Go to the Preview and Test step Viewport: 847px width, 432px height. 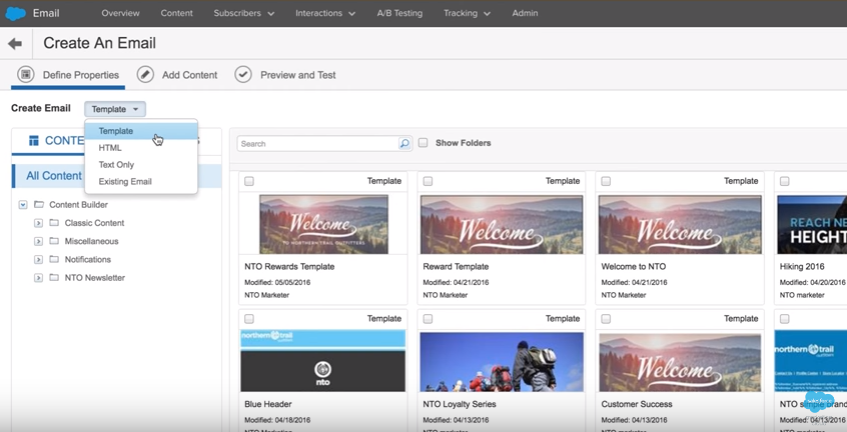(285, 75)
